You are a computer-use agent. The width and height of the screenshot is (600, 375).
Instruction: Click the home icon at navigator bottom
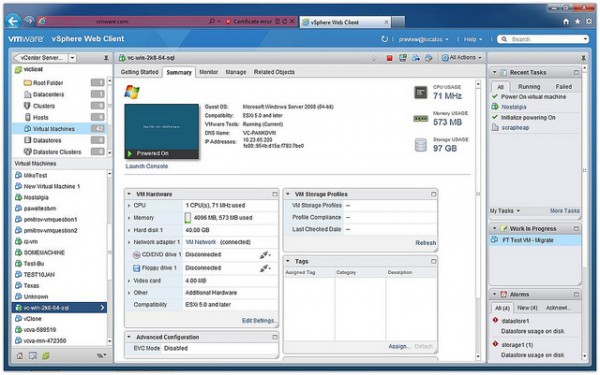point(20,356)
